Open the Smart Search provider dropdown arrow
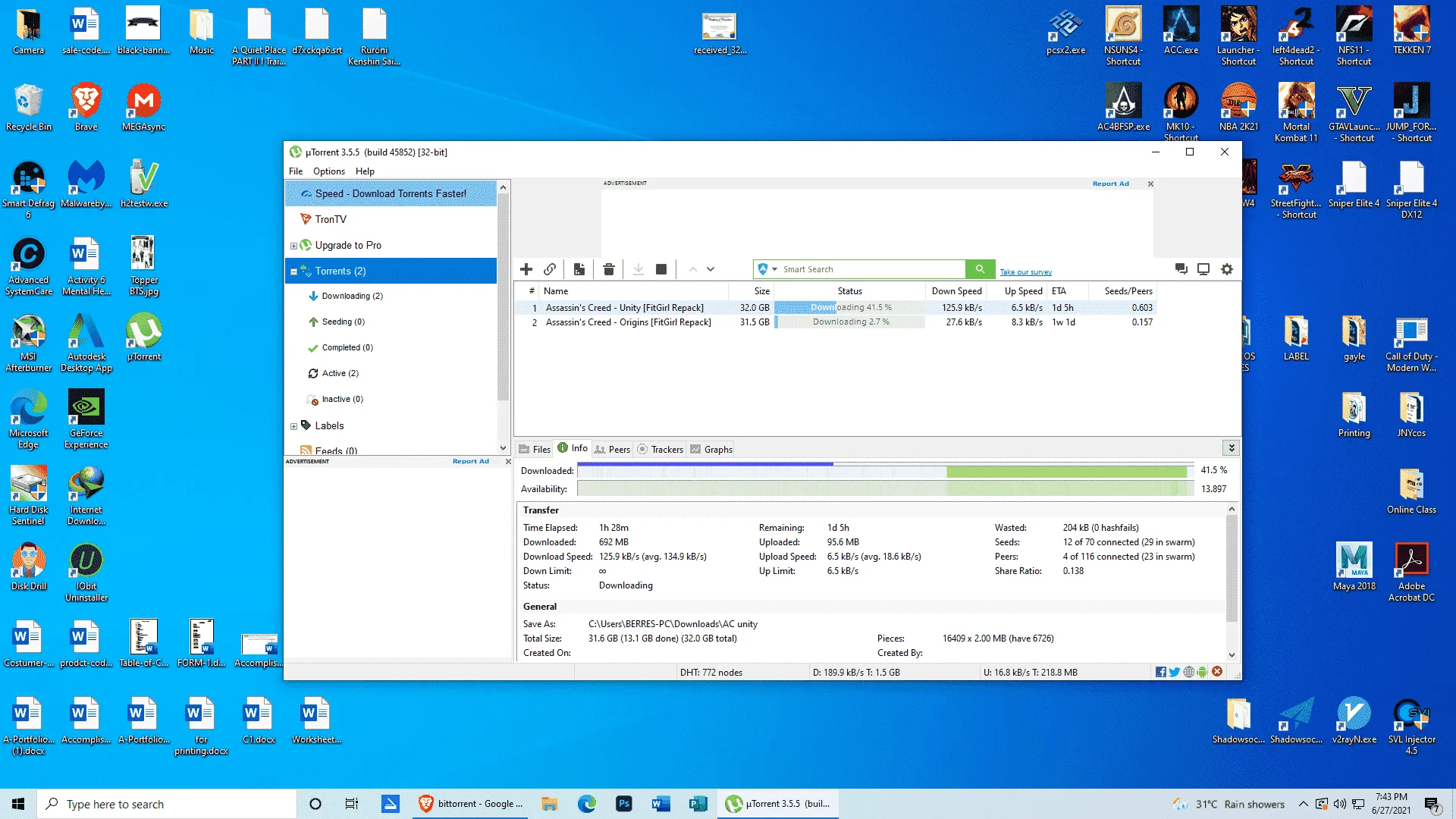This screenshot has width=1456, height=819. [774, 269]
